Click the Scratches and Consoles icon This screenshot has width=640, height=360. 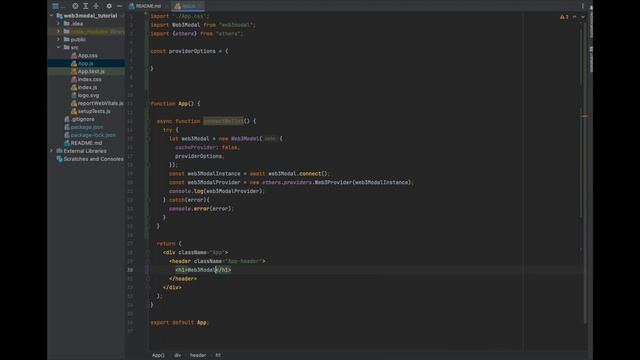click(x=60, y=159)
